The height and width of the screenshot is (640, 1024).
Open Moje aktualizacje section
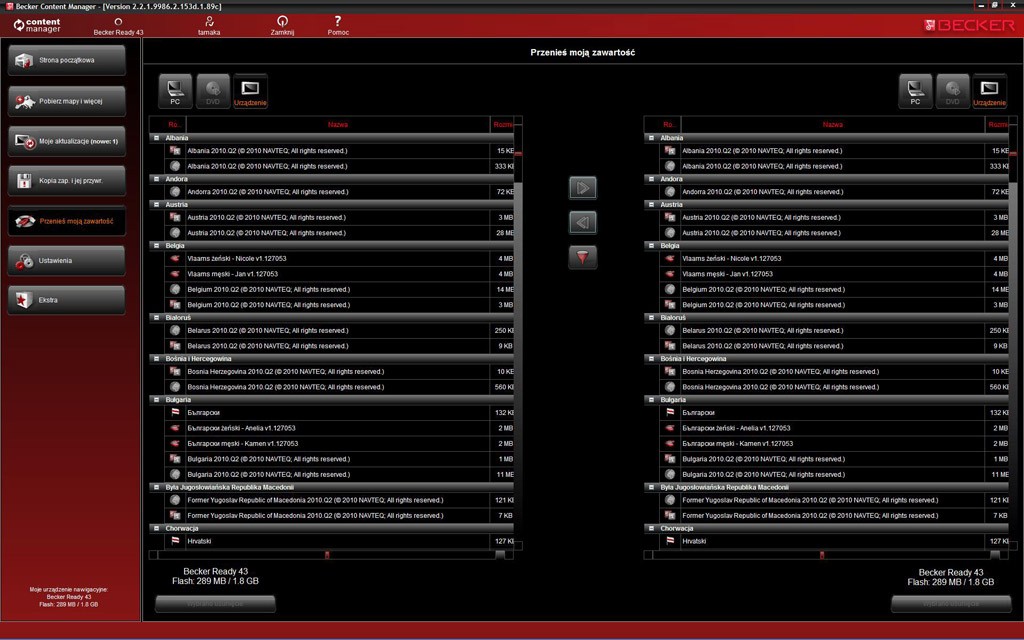(67, 141)
